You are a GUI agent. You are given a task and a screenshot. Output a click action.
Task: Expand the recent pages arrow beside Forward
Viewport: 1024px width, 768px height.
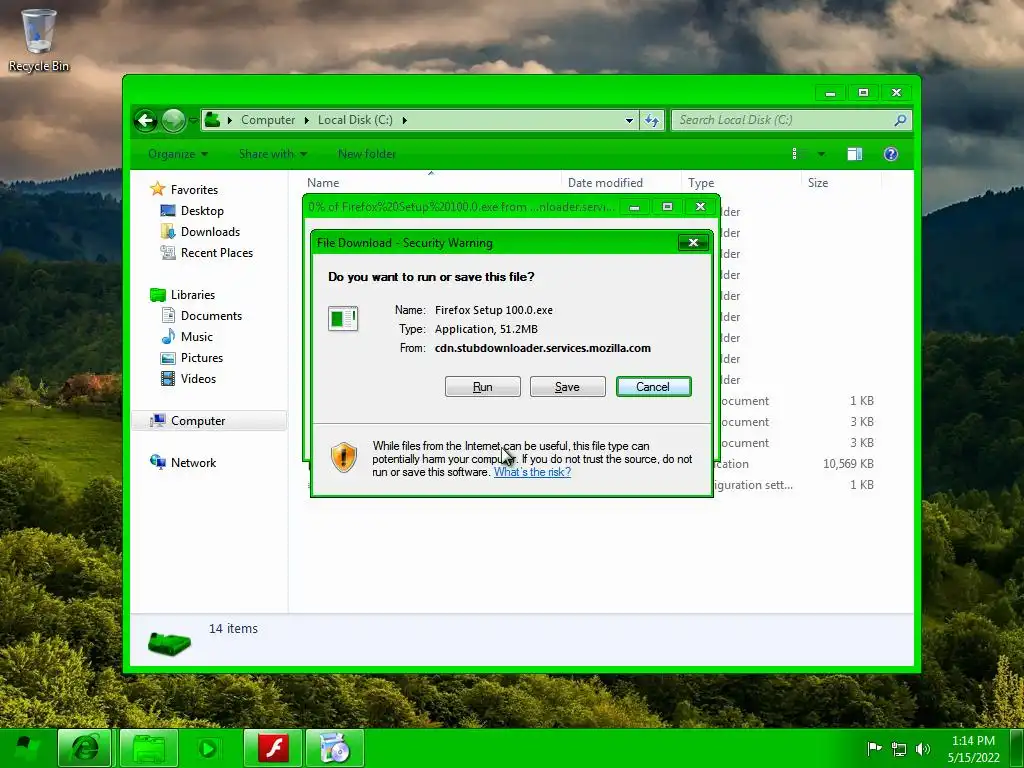point(193,120)
